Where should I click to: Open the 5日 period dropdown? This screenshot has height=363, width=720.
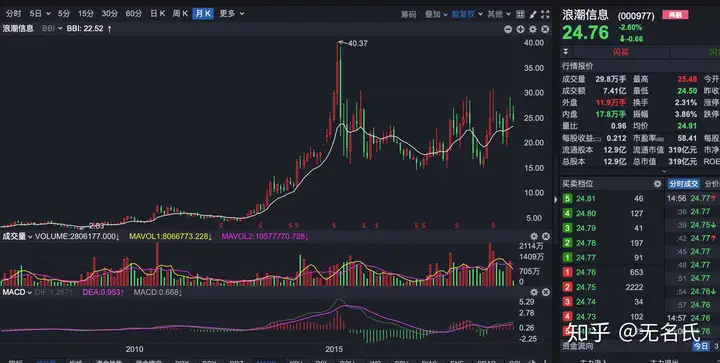tap(40, 14)
